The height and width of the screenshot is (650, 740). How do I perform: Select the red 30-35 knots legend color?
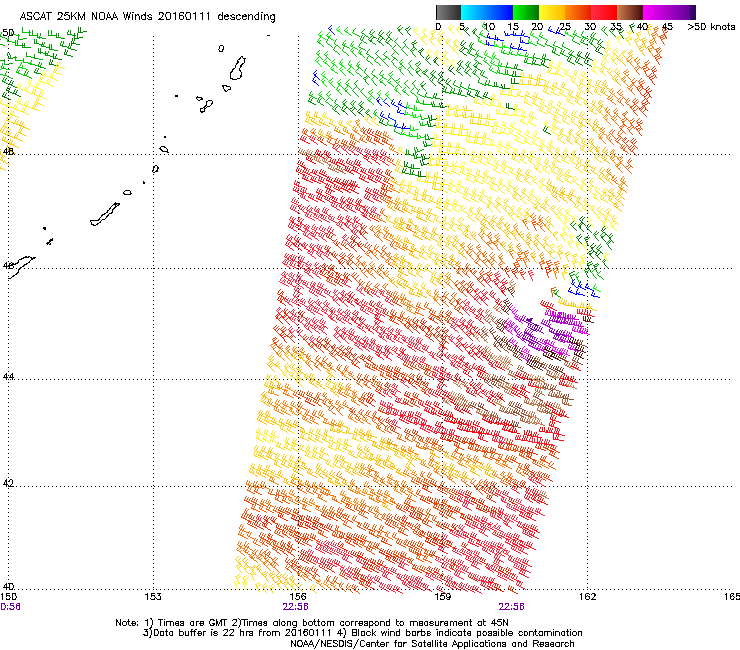604,12
